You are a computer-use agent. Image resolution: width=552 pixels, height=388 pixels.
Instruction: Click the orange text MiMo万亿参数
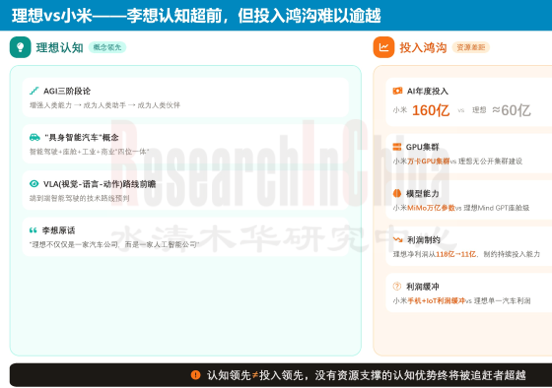click(431, 208)
